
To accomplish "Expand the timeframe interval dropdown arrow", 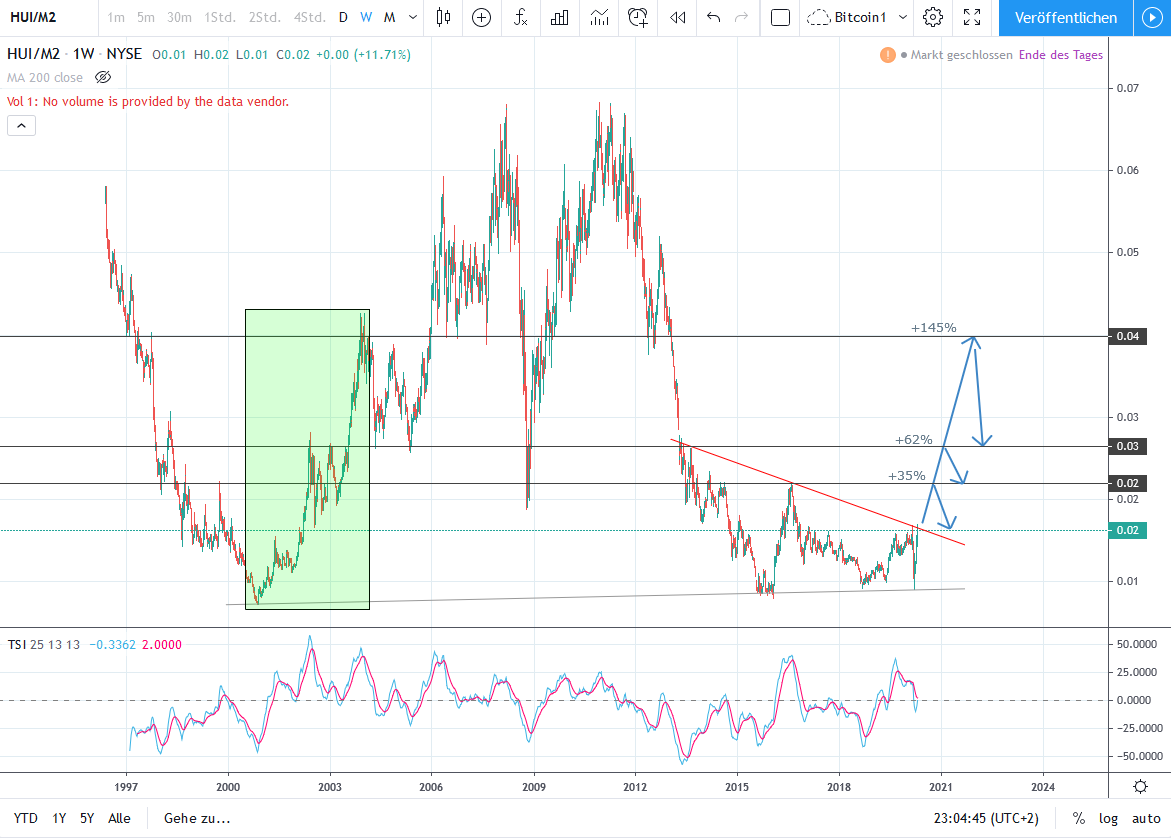I will pyautogui.click(x=412, y=17).
